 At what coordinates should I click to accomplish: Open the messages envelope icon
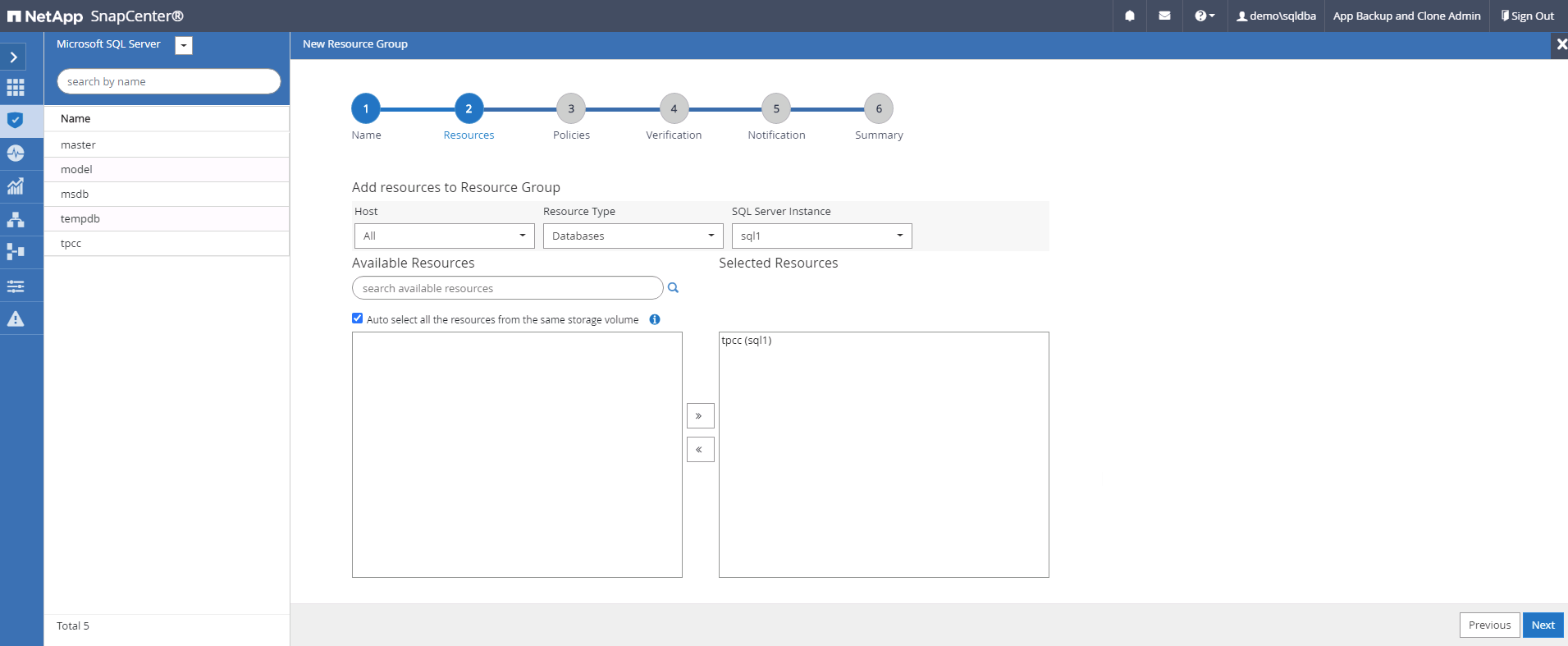point(1164,16)
